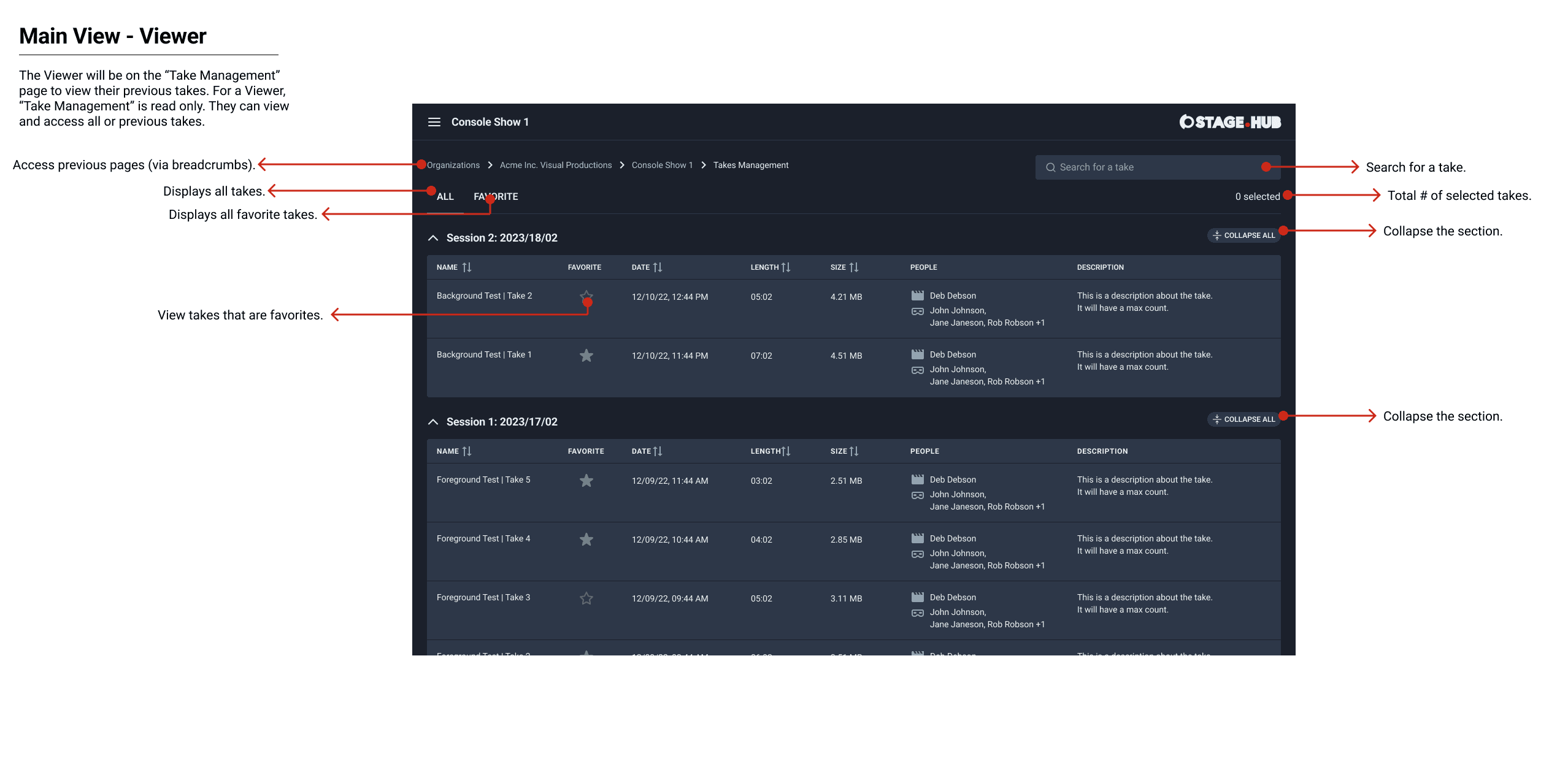The image size is (1568, 775).
Task: Click clapperboard icon in Foreground Test Take 4 row
Action: click(x=918, y=538)
